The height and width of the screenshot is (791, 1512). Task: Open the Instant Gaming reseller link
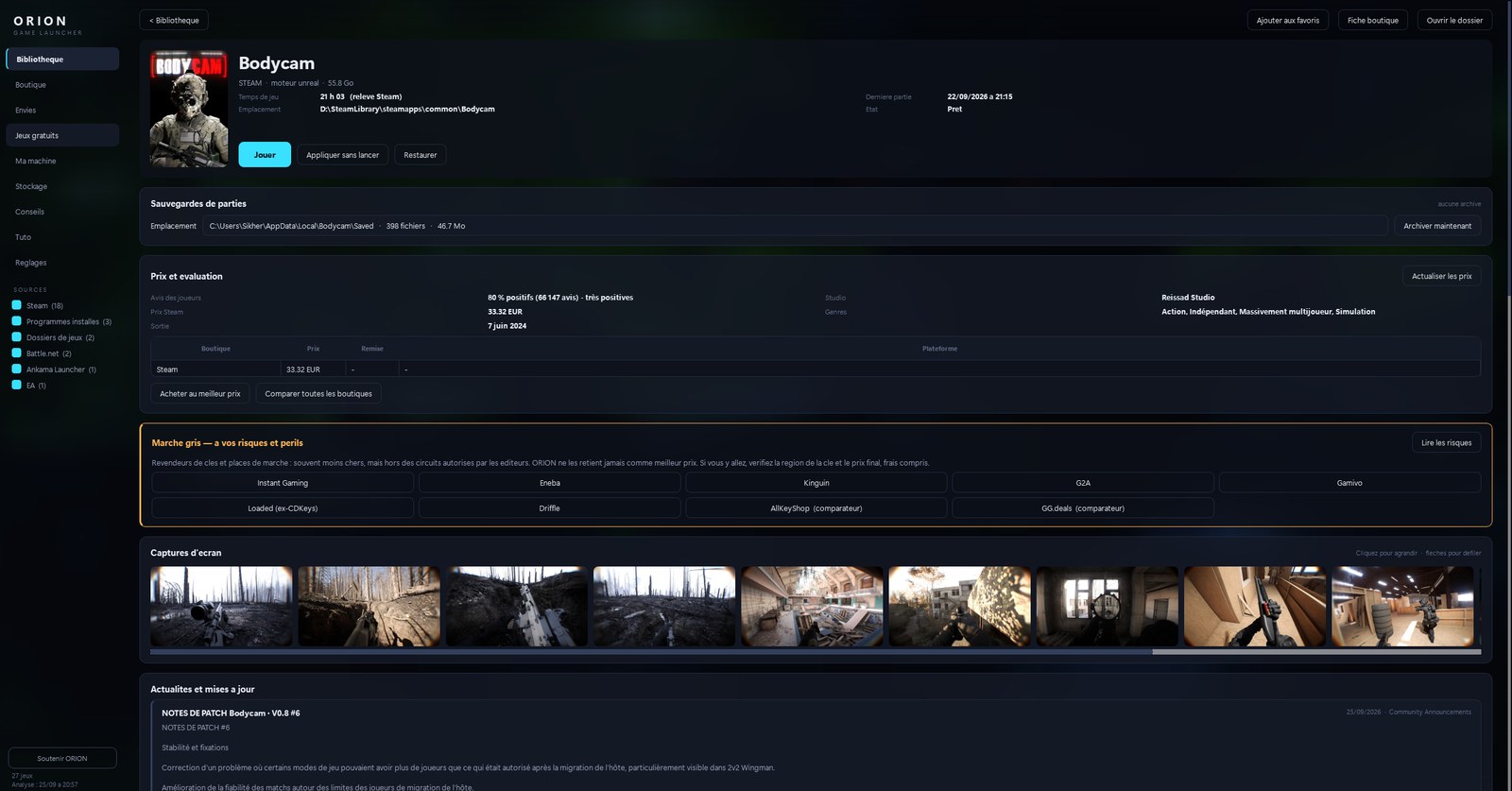tap(283, 483)
